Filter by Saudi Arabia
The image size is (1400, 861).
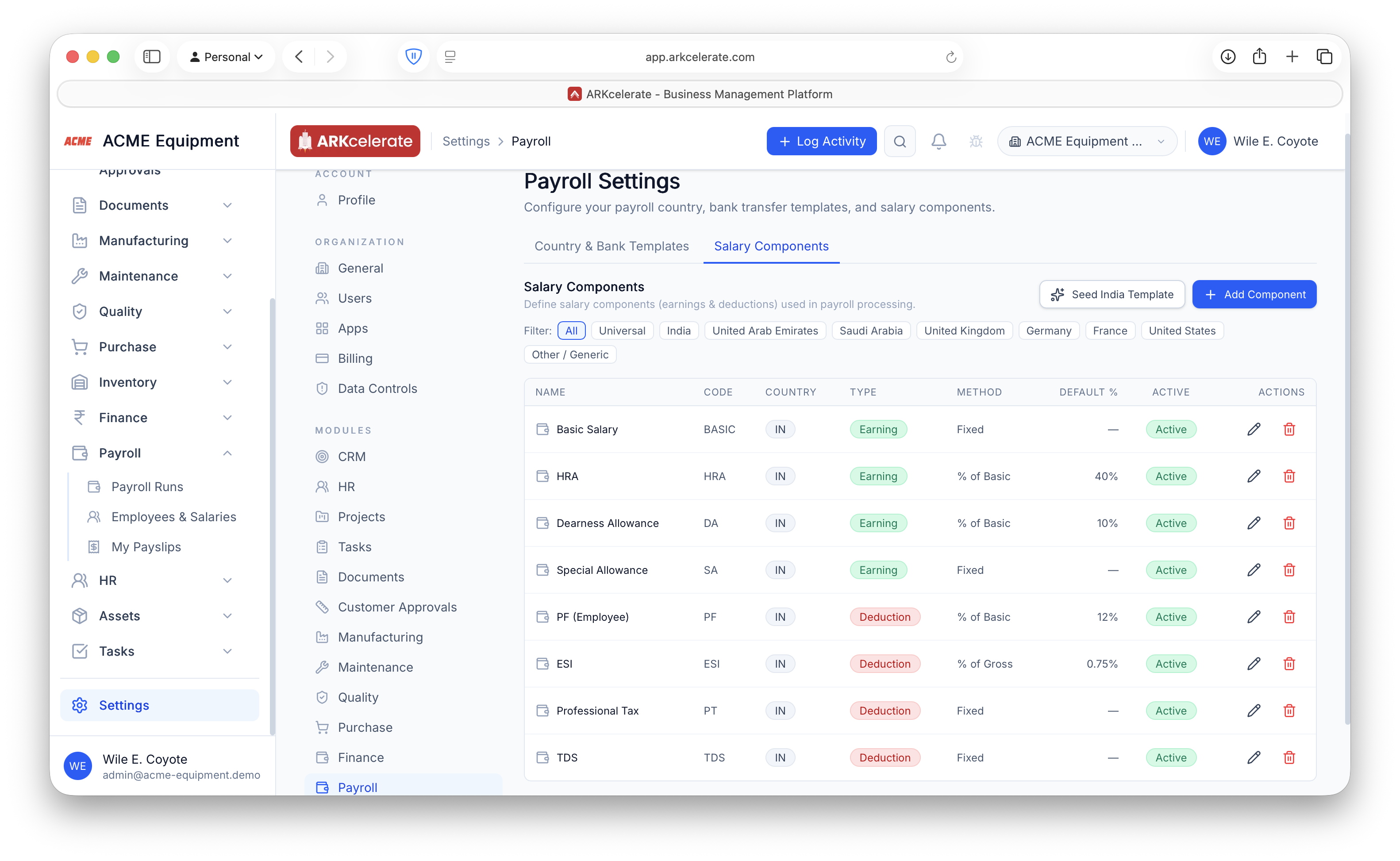[x=870, y=331]
